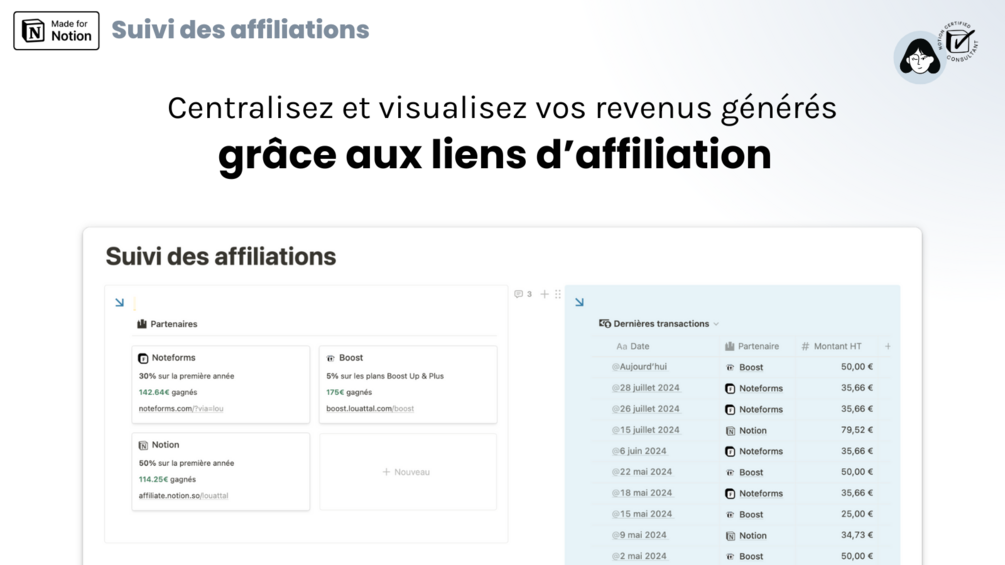This screenshot has width=1005, height=565.
Task: Click the arrow icon above Dernières transactions
Action: coord(579,302)
